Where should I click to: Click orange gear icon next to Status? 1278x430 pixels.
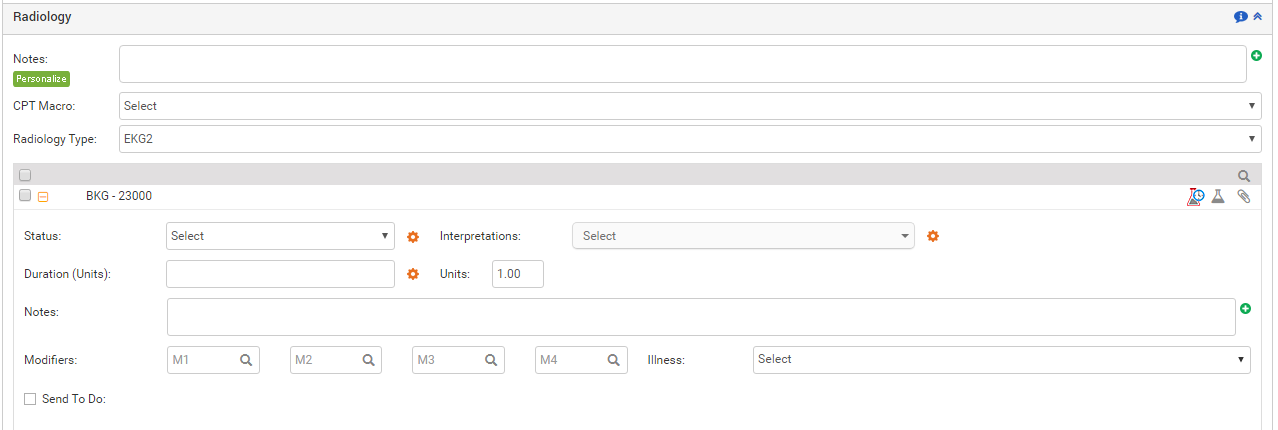(x=413, y=237)
